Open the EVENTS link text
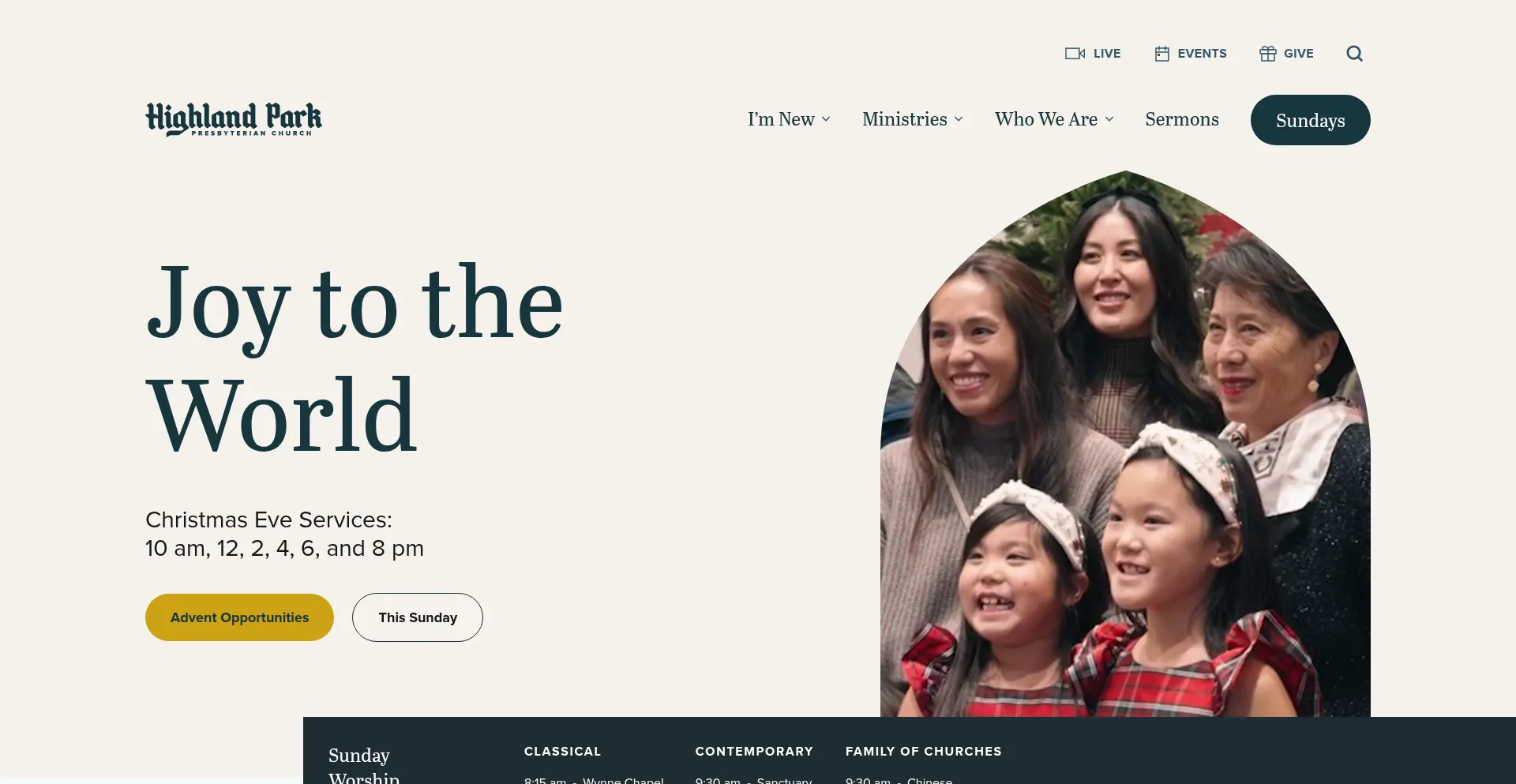The height and width of the screenshot is (784, 1516). pyautogui.click(x=1202, y=54)
